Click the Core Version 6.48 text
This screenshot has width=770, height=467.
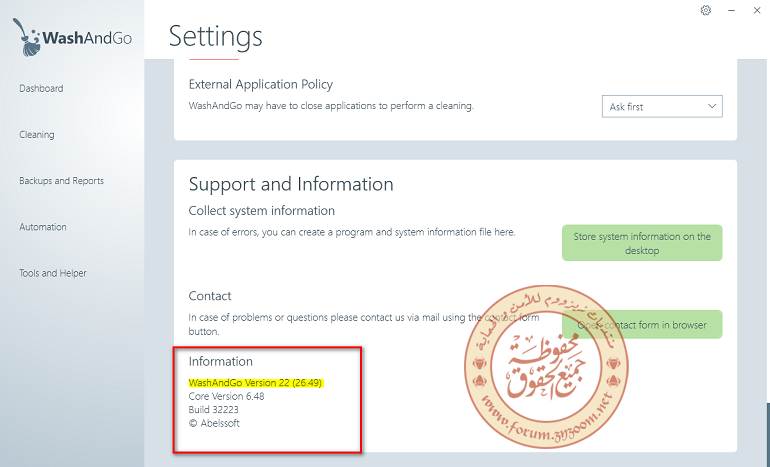226,396
